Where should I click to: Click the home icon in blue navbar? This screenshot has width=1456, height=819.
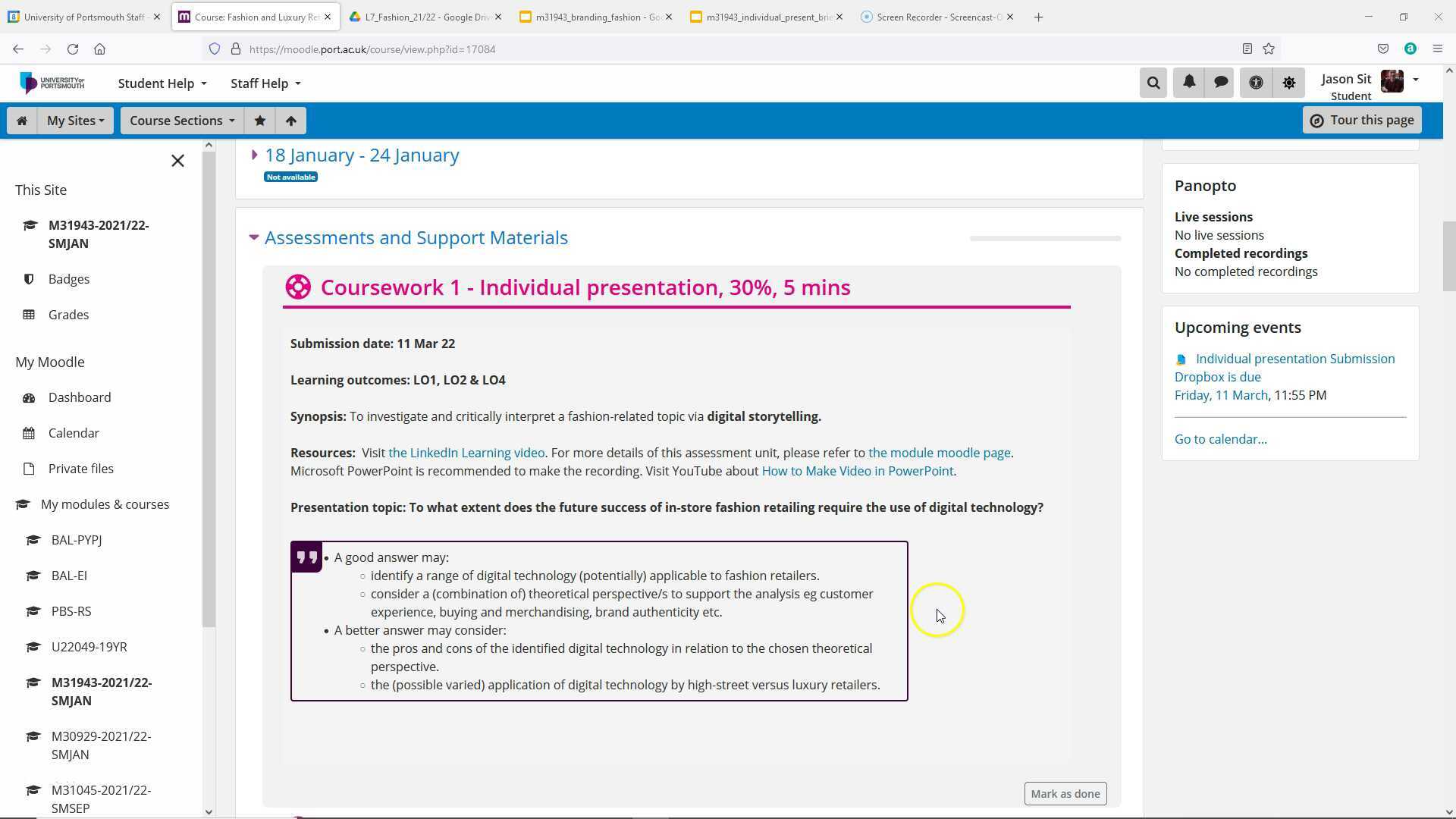(22, 121)
